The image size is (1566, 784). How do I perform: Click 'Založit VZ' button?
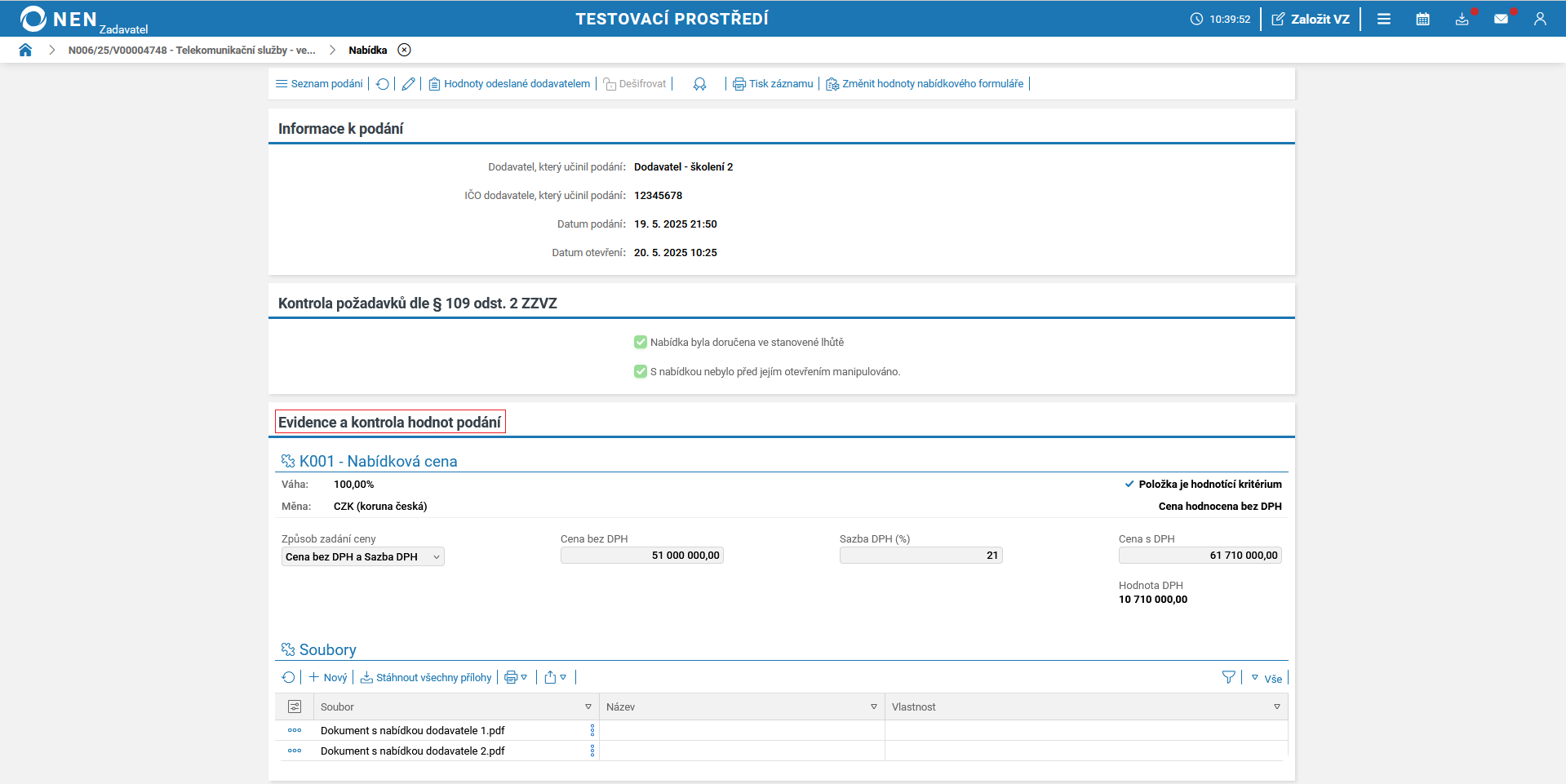(x=1311, y=19)
